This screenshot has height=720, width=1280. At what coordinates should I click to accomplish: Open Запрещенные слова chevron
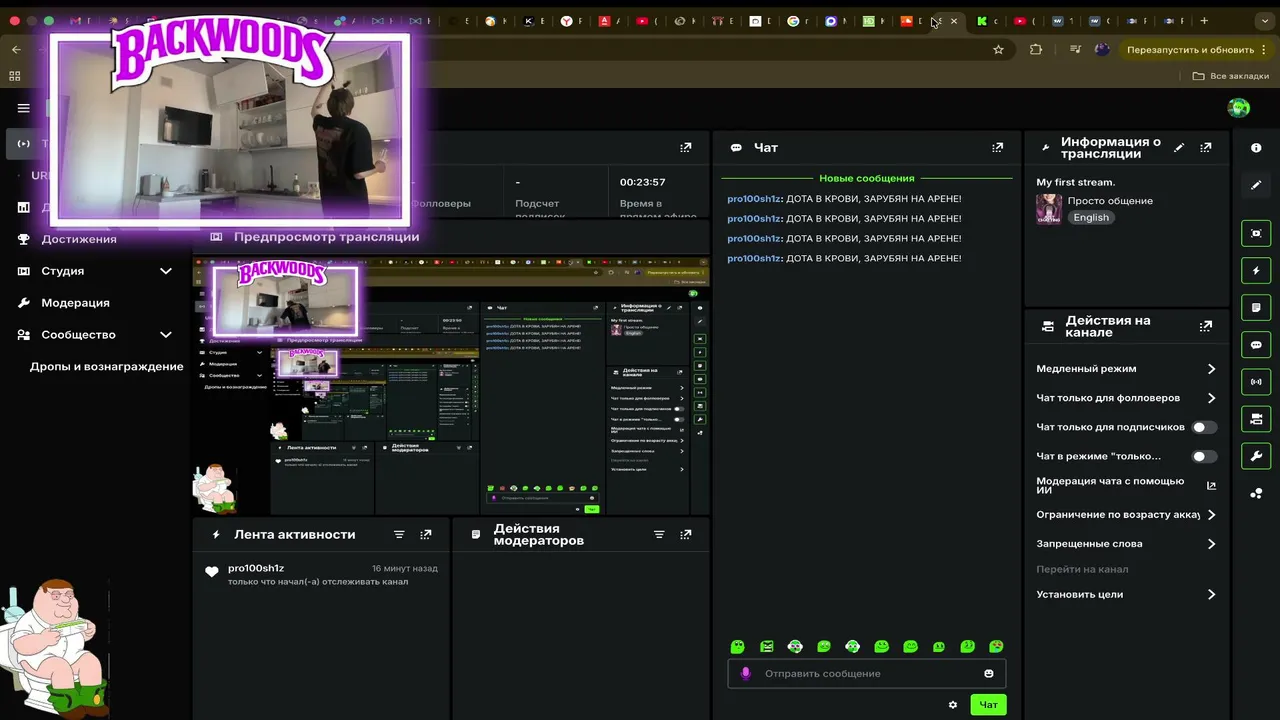click(1211, 544)
